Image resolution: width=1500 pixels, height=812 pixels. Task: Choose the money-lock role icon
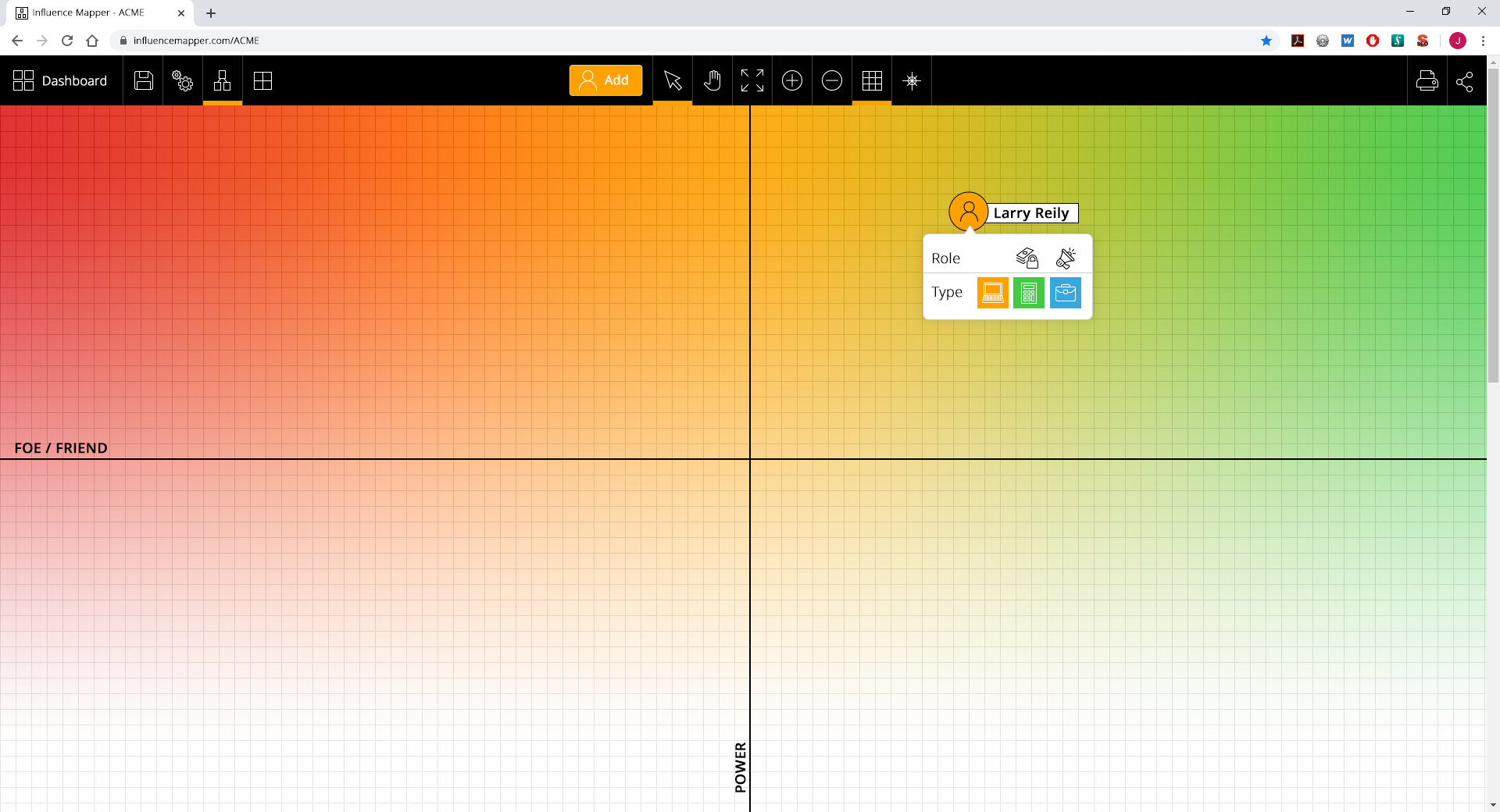1027,258
